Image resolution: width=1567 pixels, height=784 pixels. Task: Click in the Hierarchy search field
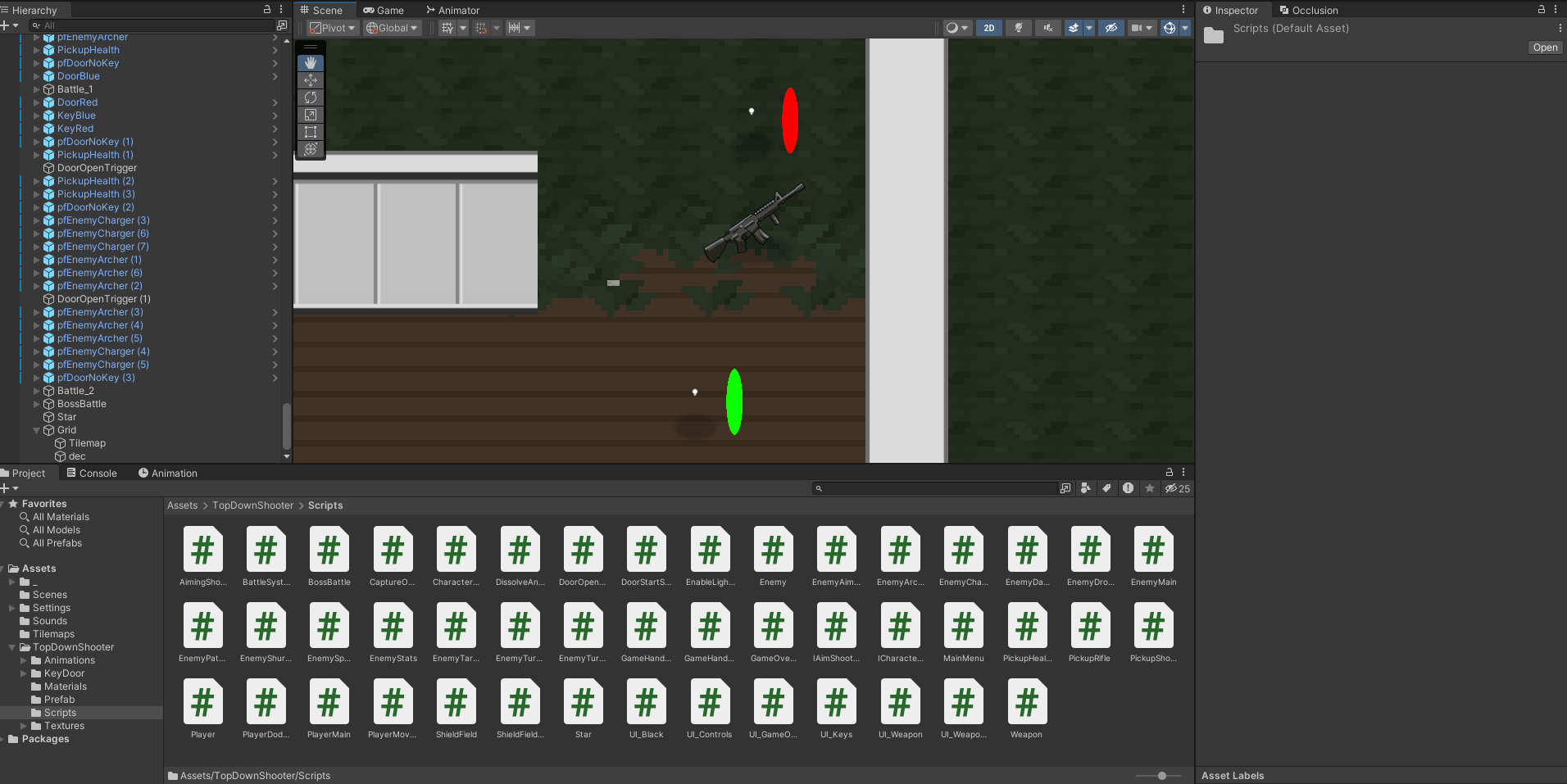[x=153, y=25]
